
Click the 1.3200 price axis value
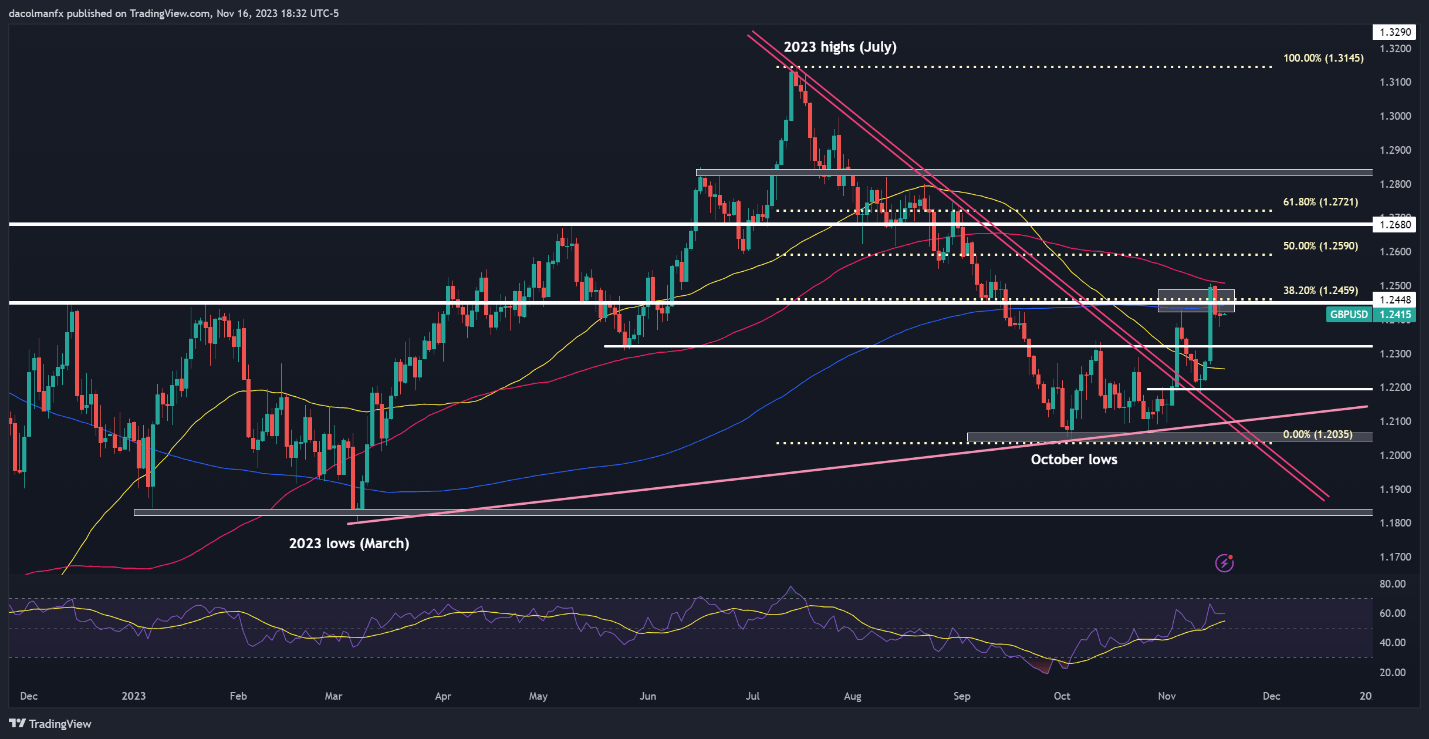pos(1394,48)
